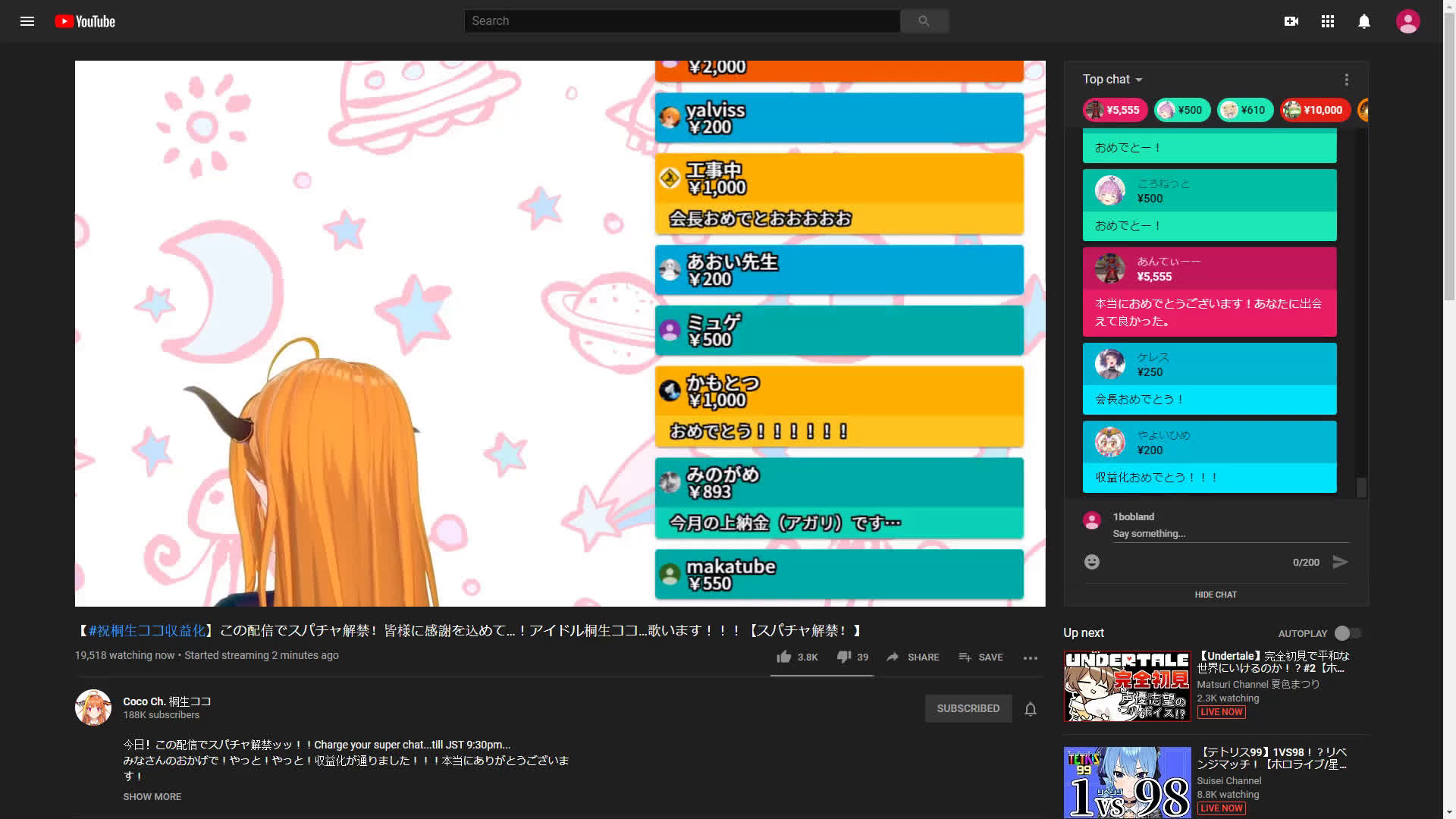Image resolution: width=1456 pixels, height=819 pixels.
Task: Open the hamburger guide menu
Action: (27, 21)
